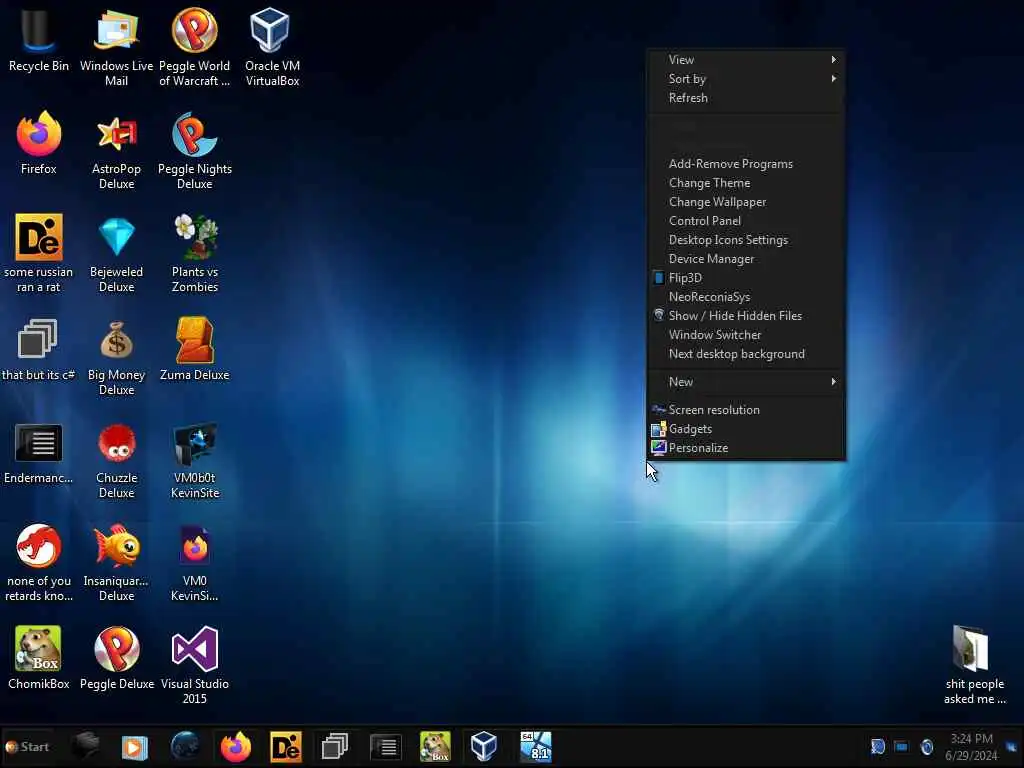Select Peggle World of Warcraft desktop icon

(195, 47)
